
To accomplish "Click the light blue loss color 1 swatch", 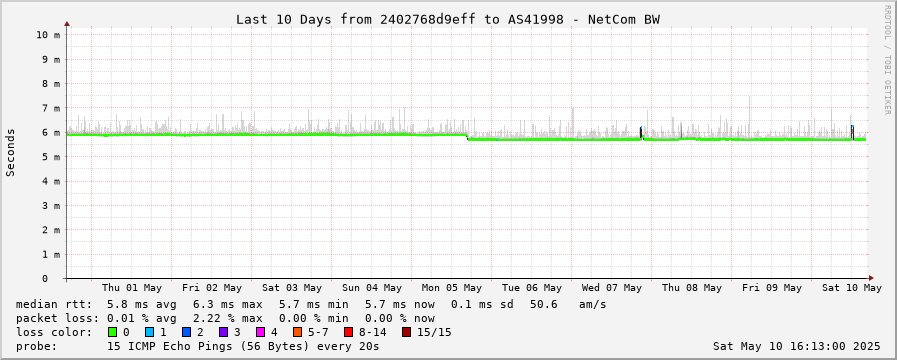I will (149, 332).
